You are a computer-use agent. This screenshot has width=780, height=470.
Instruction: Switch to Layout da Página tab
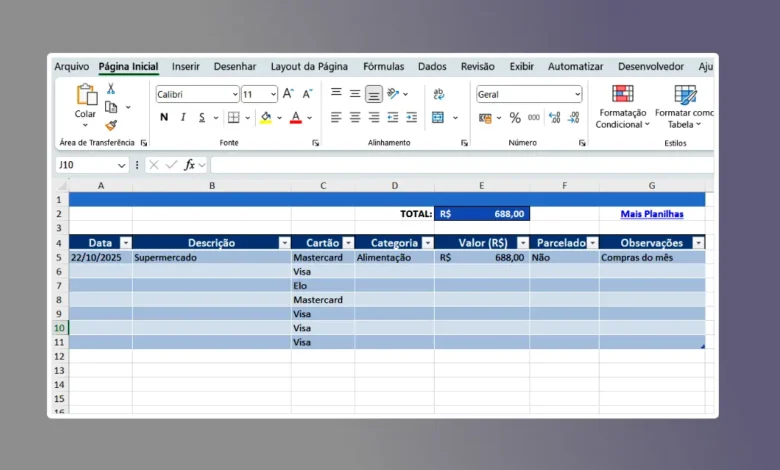(x=309, y=66)
